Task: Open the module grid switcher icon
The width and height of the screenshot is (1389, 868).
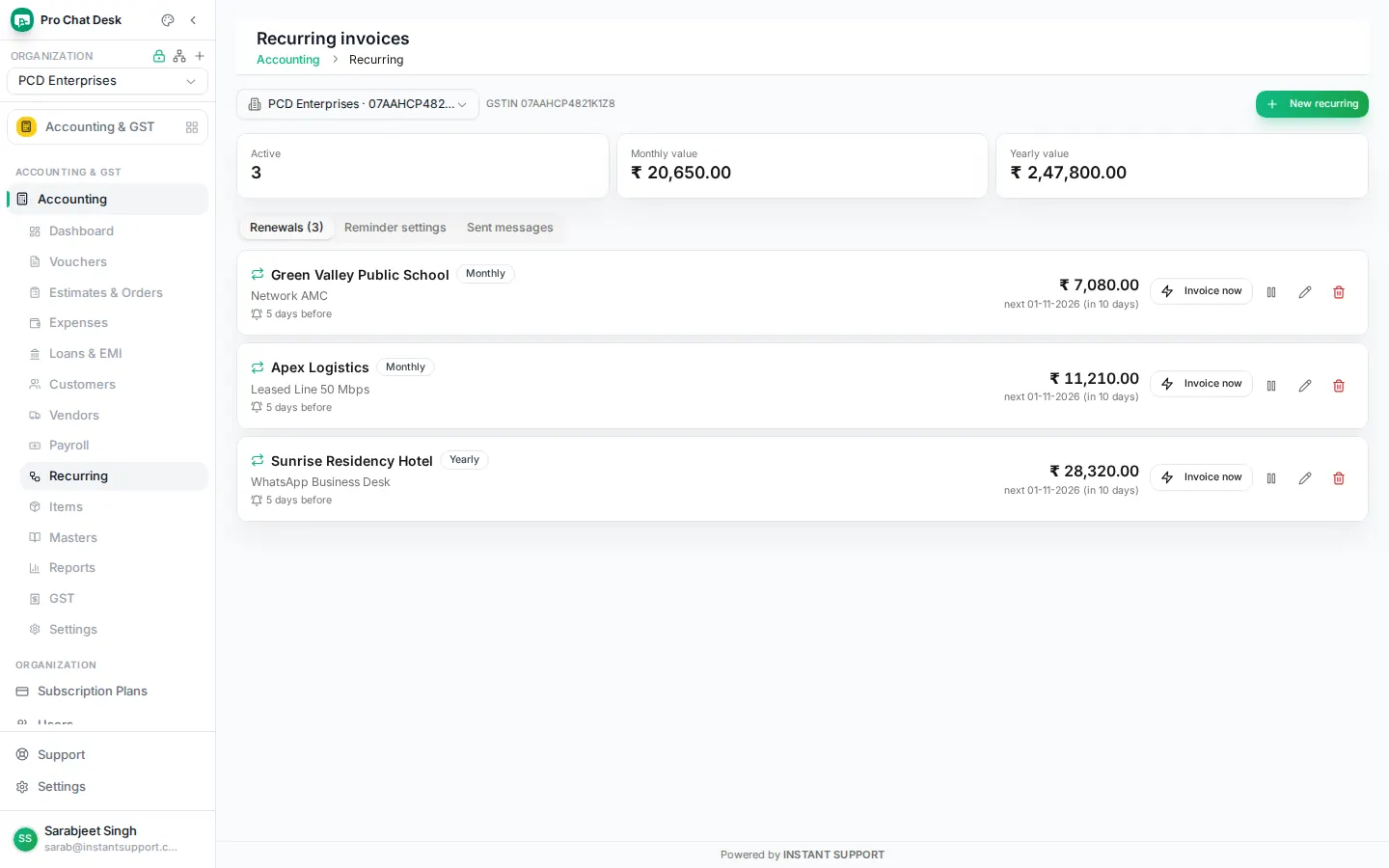Action: click(192, 127)
